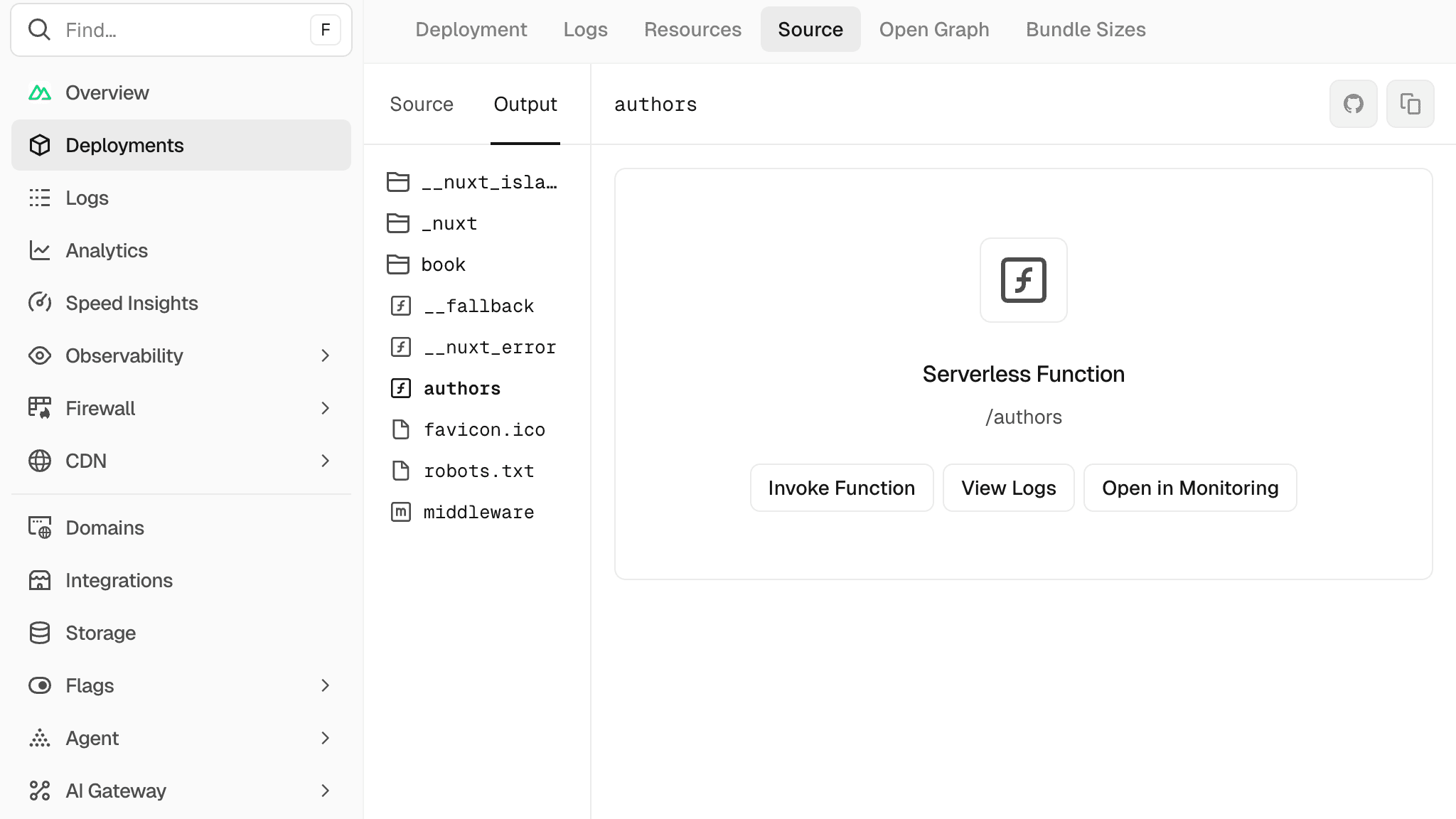Switch to the Source sub-tab
The image size is (1456, 819).
(421, 104)
